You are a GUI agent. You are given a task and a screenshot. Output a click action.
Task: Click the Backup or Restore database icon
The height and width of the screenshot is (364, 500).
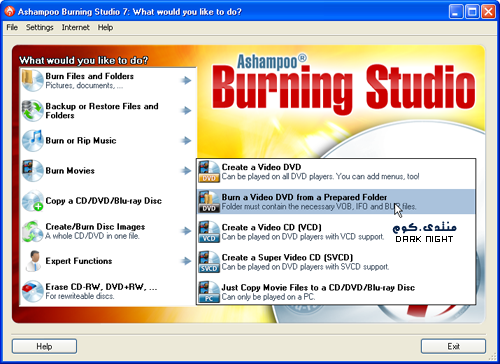coord(33,111)
